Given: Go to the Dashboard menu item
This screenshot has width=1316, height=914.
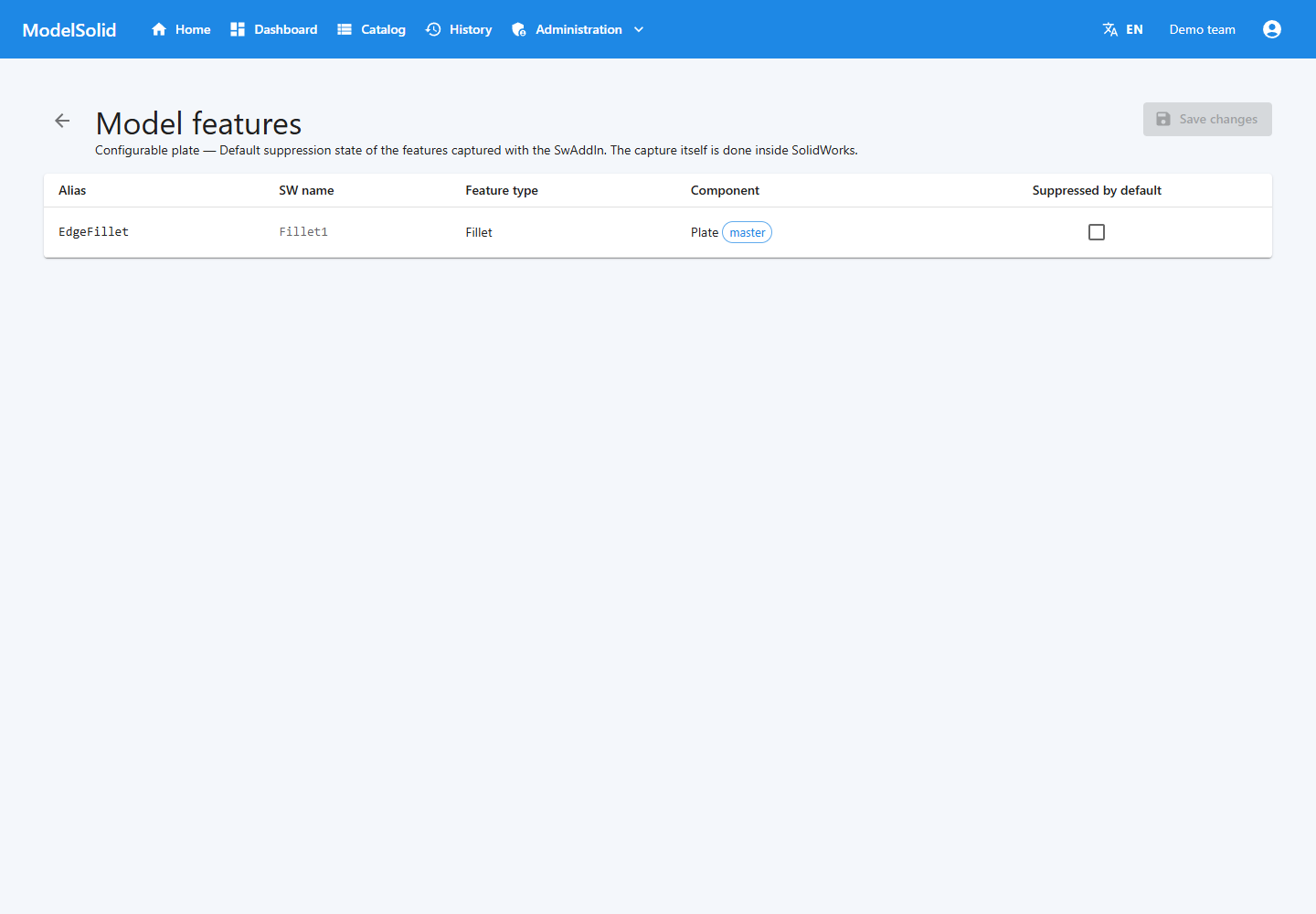Looking at the screenshot, I should [286, 29].
